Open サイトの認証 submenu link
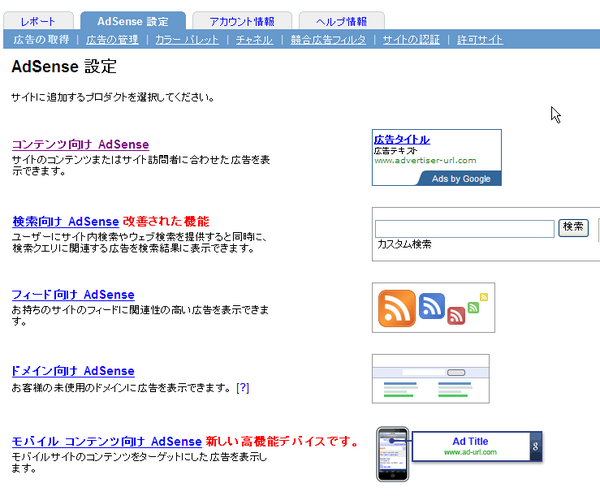This screenshot has height=496, width=600. (411, 39)
